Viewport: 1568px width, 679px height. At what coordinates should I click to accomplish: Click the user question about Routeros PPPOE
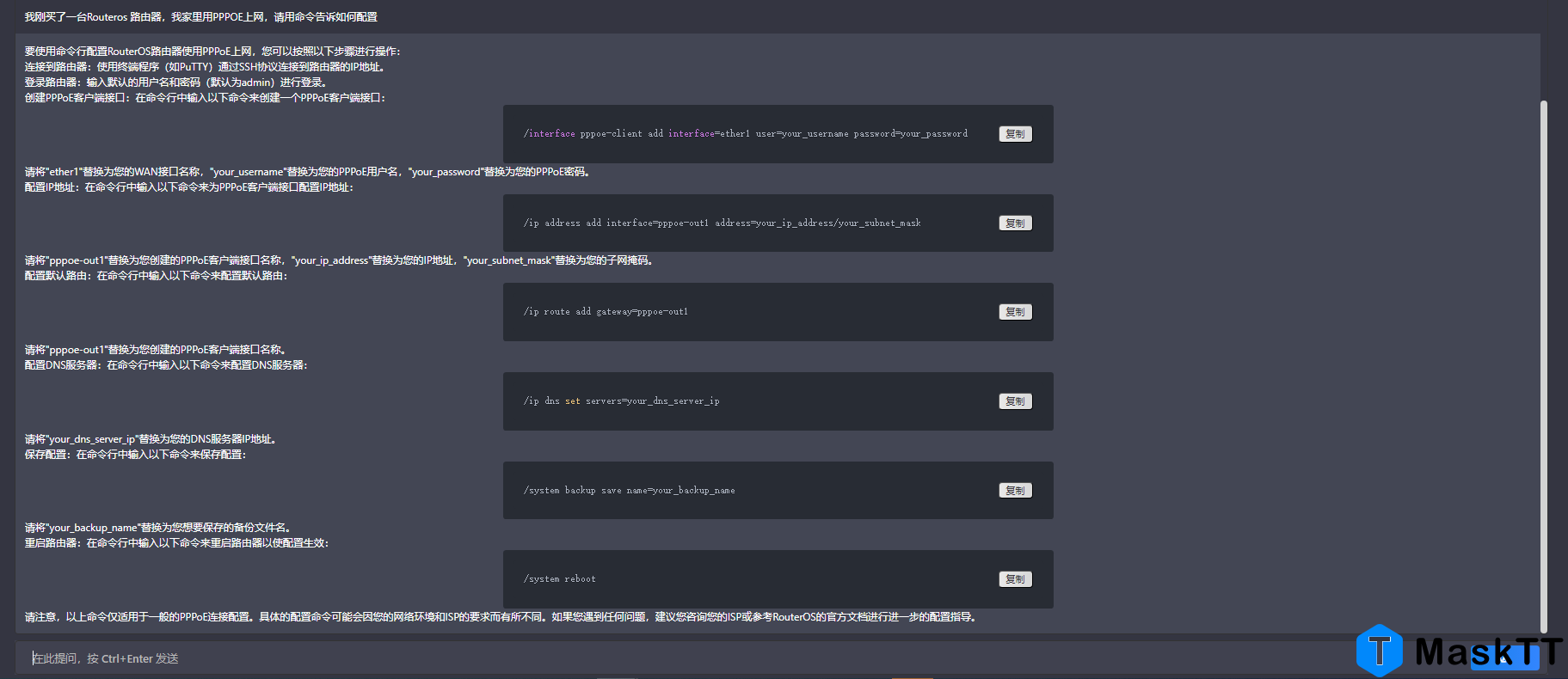[200, 17]
